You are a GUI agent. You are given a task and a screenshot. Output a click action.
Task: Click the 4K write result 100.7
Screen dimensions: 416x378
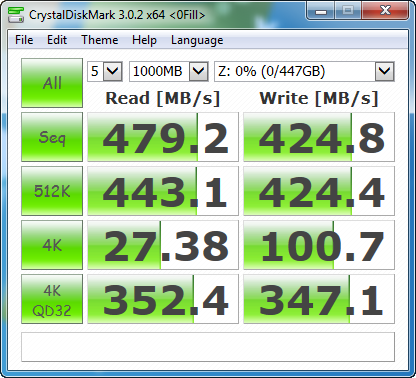[319, 245]
